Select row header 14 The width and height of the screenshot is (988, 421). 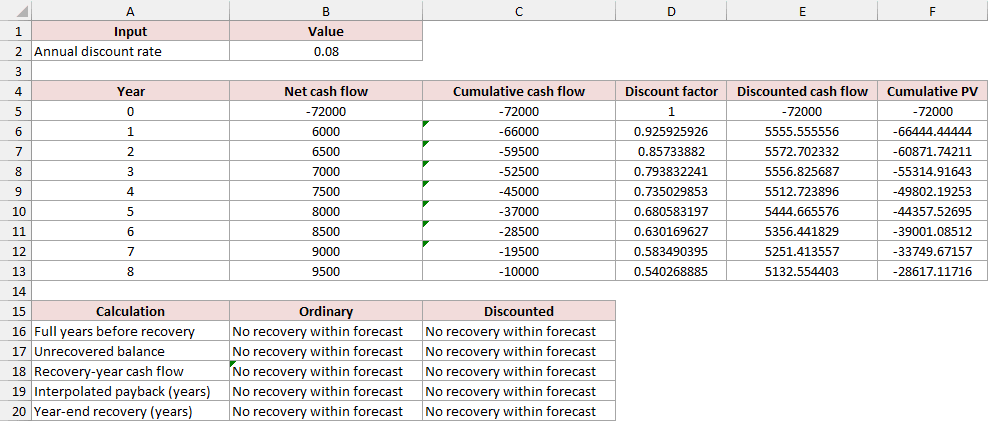15,291
